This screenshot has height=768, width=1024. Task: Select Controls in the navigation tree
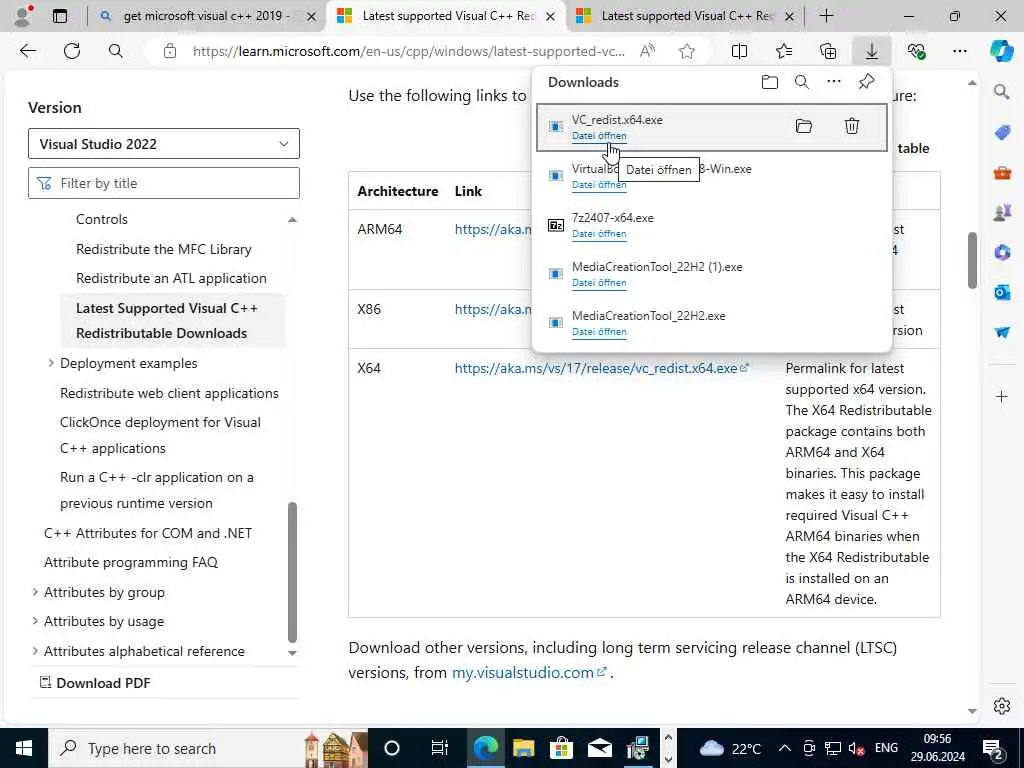tap(101, 219)
